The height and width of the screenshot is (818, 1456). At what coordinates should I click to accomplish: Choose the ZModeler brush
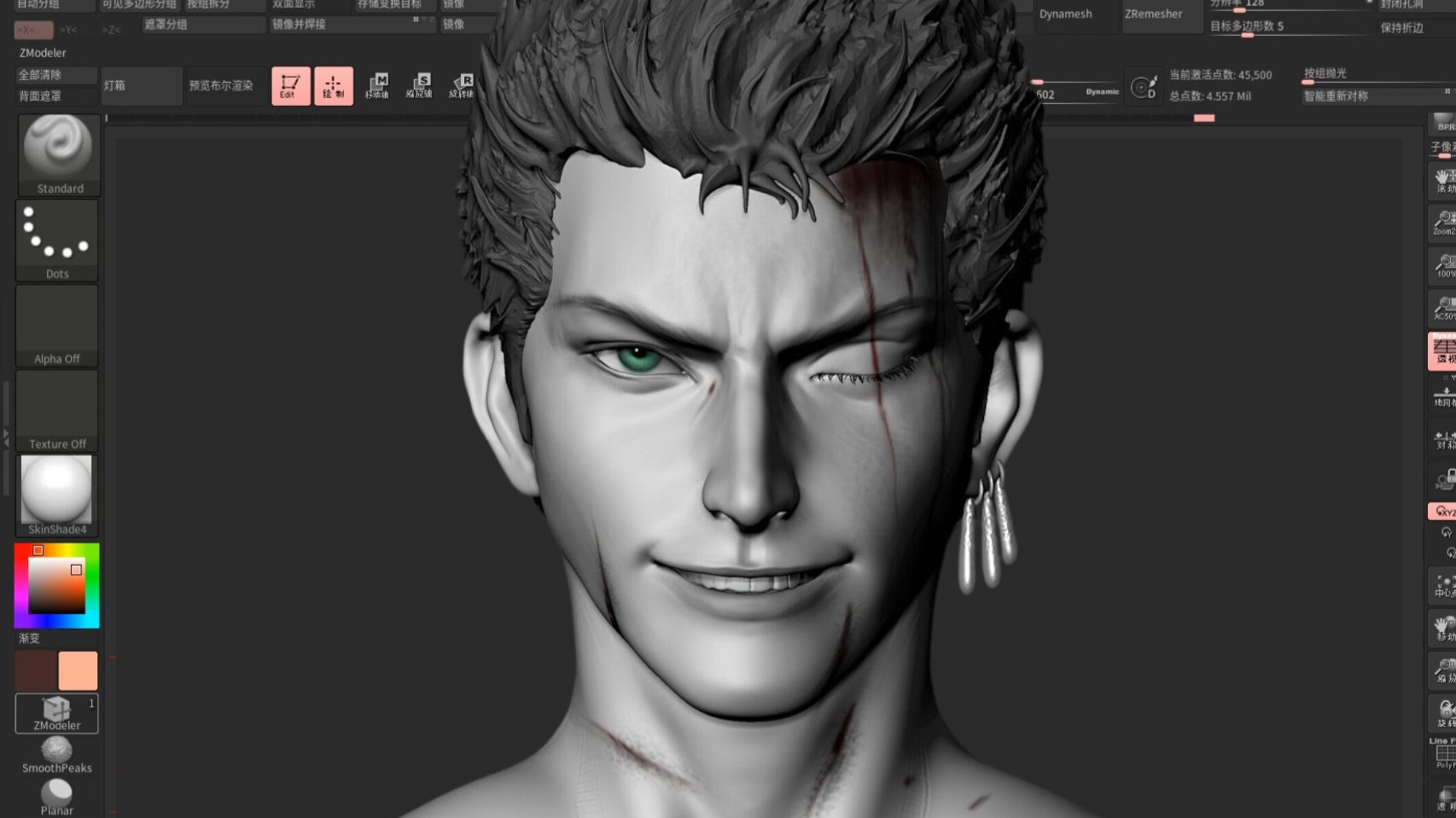click(x=56, y=713)
